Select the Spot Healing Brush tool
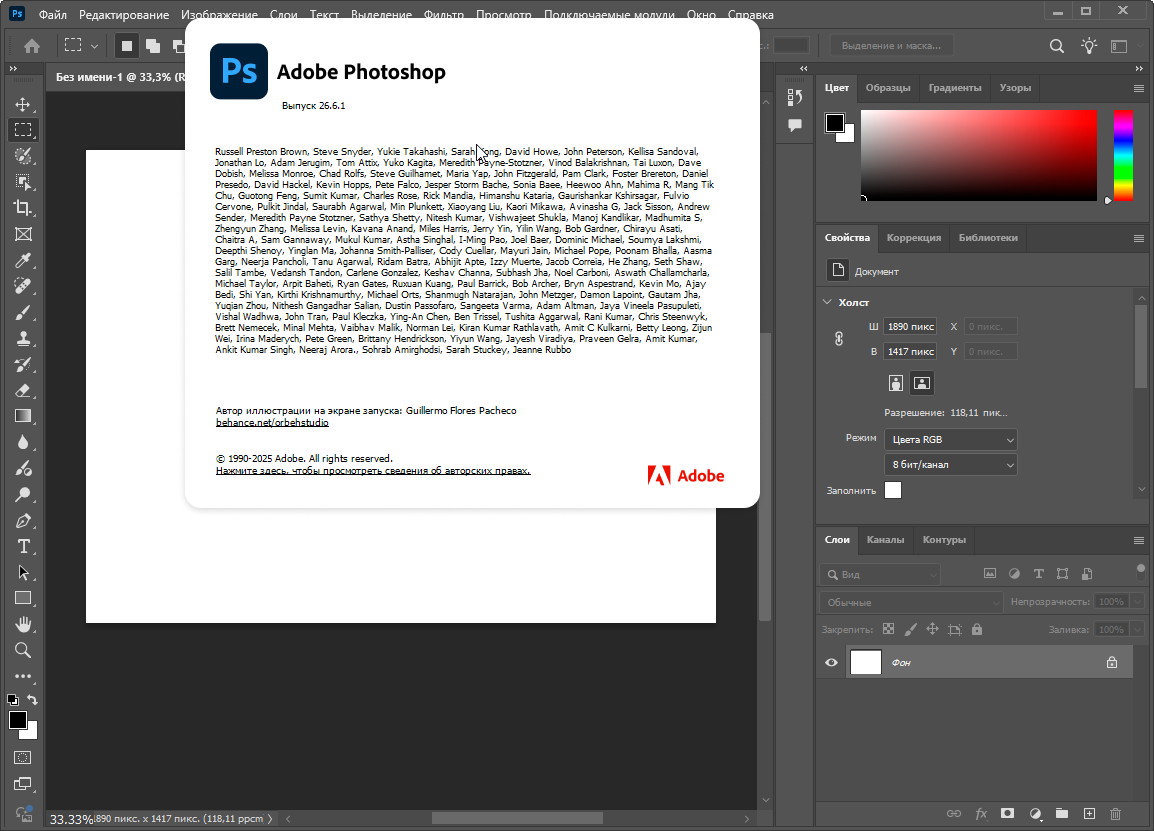 pyautogui.click(x=23, y=286)
